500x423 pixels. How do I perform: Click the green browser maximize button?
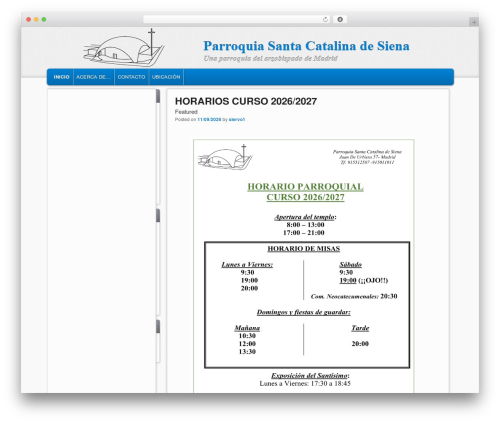[x=44, y=20]
